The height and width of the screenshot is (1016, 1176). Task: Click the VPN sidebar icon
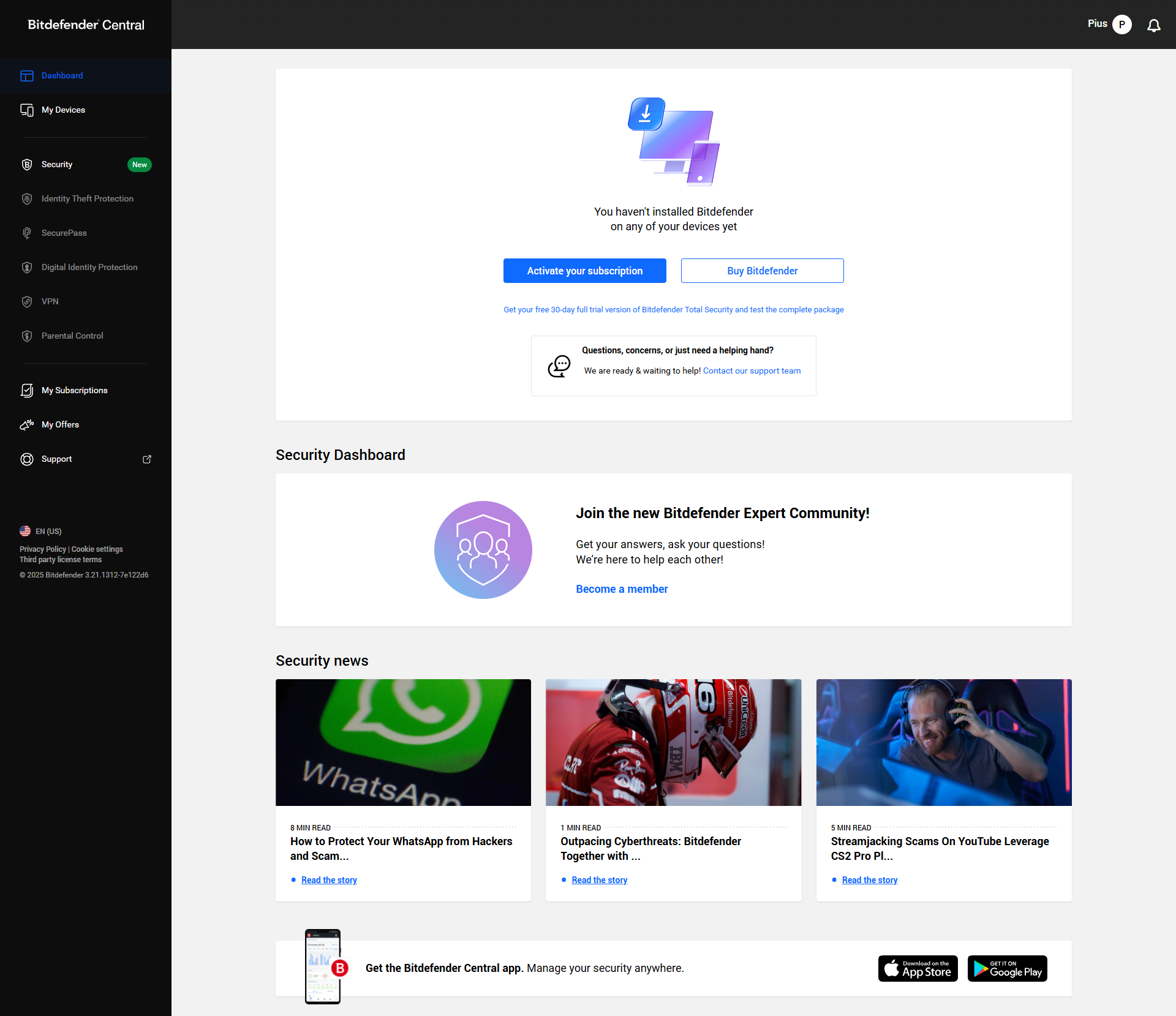27,302
